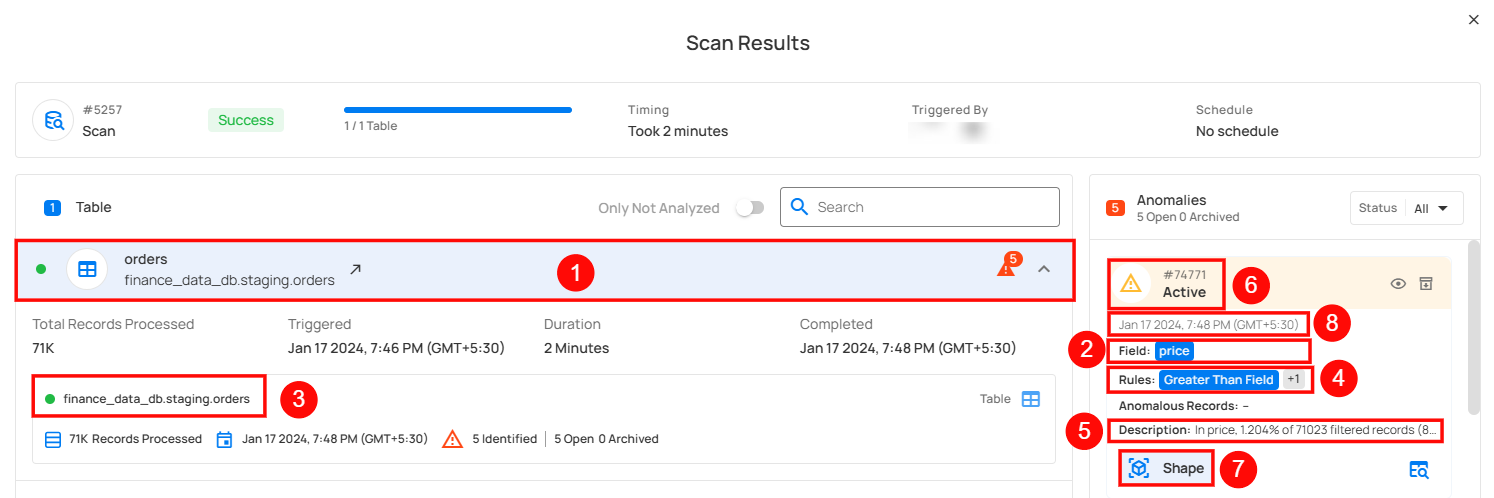1494x498 pixels.
Task: Click the orders table icon
Action: [x=87, y=269]
